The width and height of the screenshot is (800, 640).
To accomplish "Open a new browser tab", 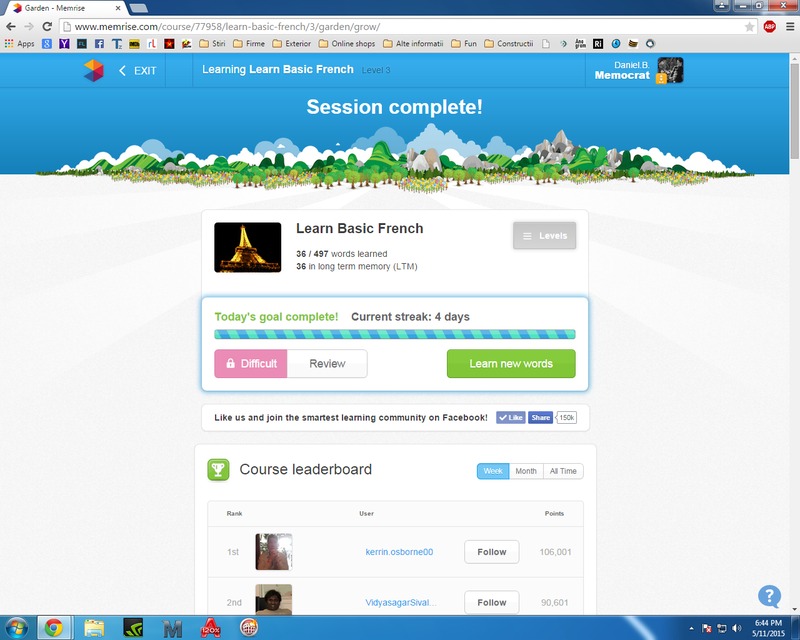I will coord(138,8).
